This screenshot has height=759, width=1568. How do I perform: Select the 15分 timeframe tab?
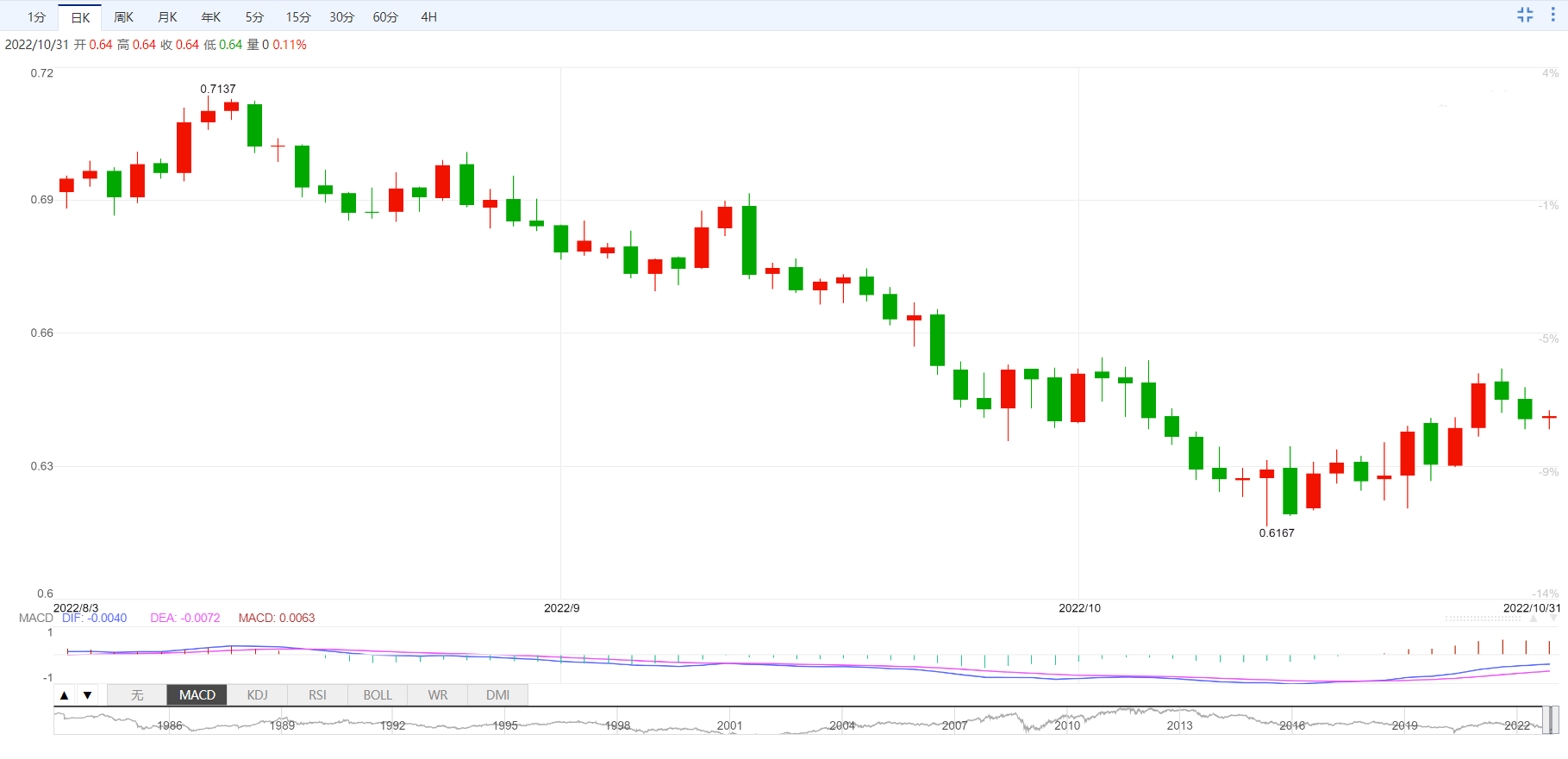298,17
